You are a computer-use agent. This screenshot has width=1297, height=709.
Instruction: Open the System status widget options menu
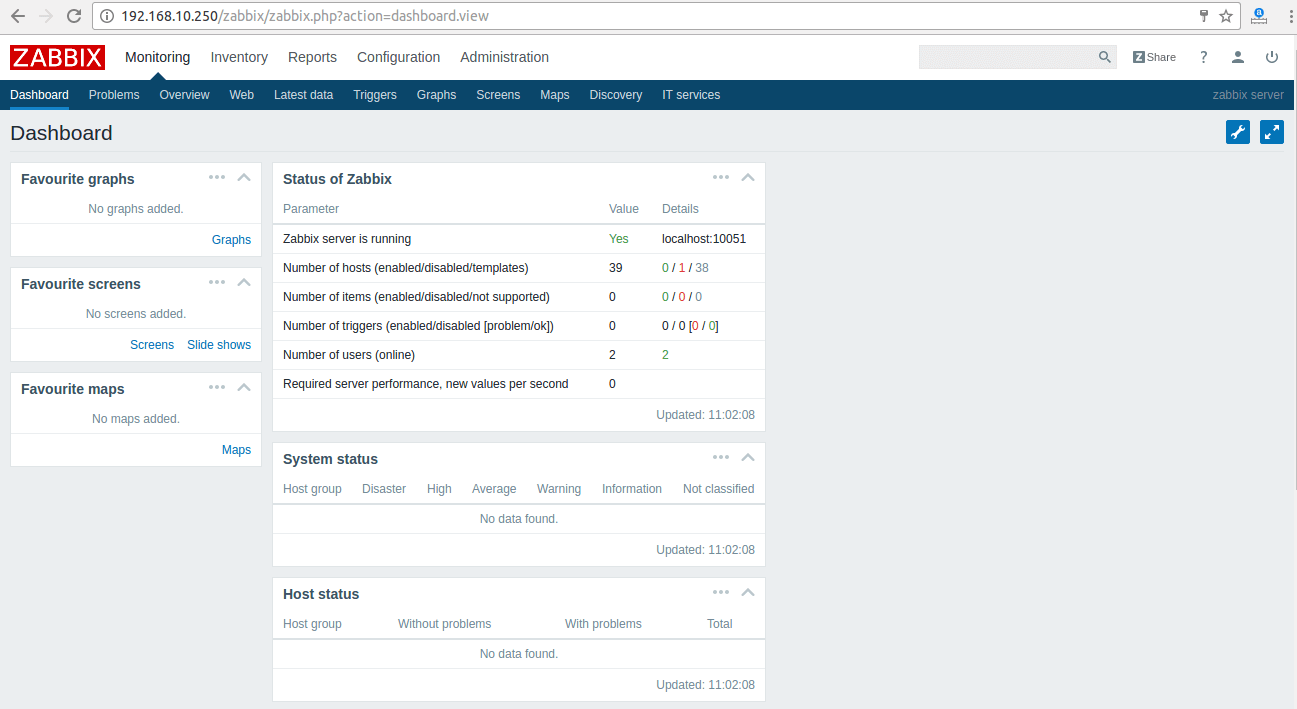pos(721,458)
